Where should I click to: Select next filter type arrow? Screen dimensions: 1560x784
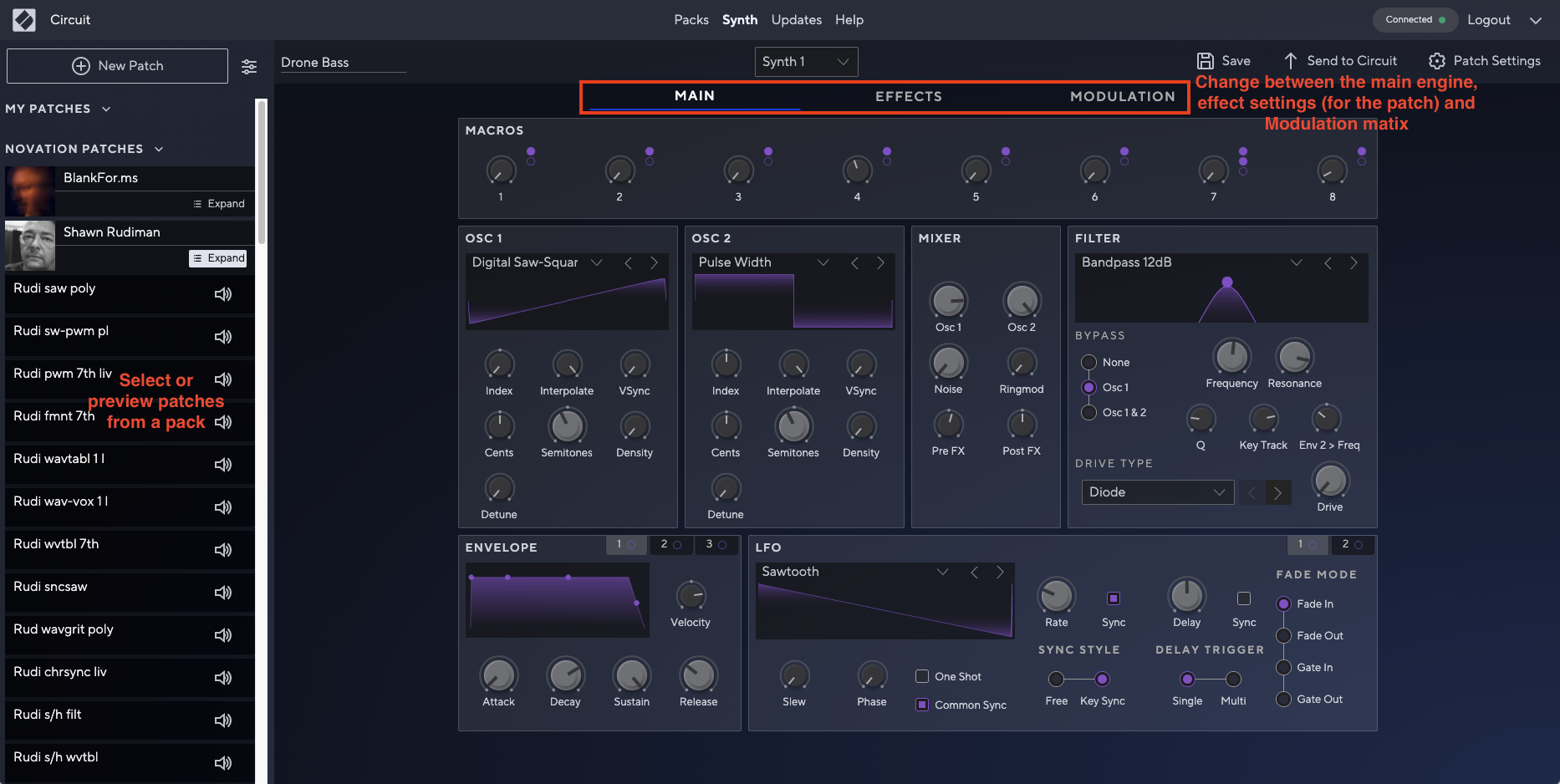[x=1354, y=262]
